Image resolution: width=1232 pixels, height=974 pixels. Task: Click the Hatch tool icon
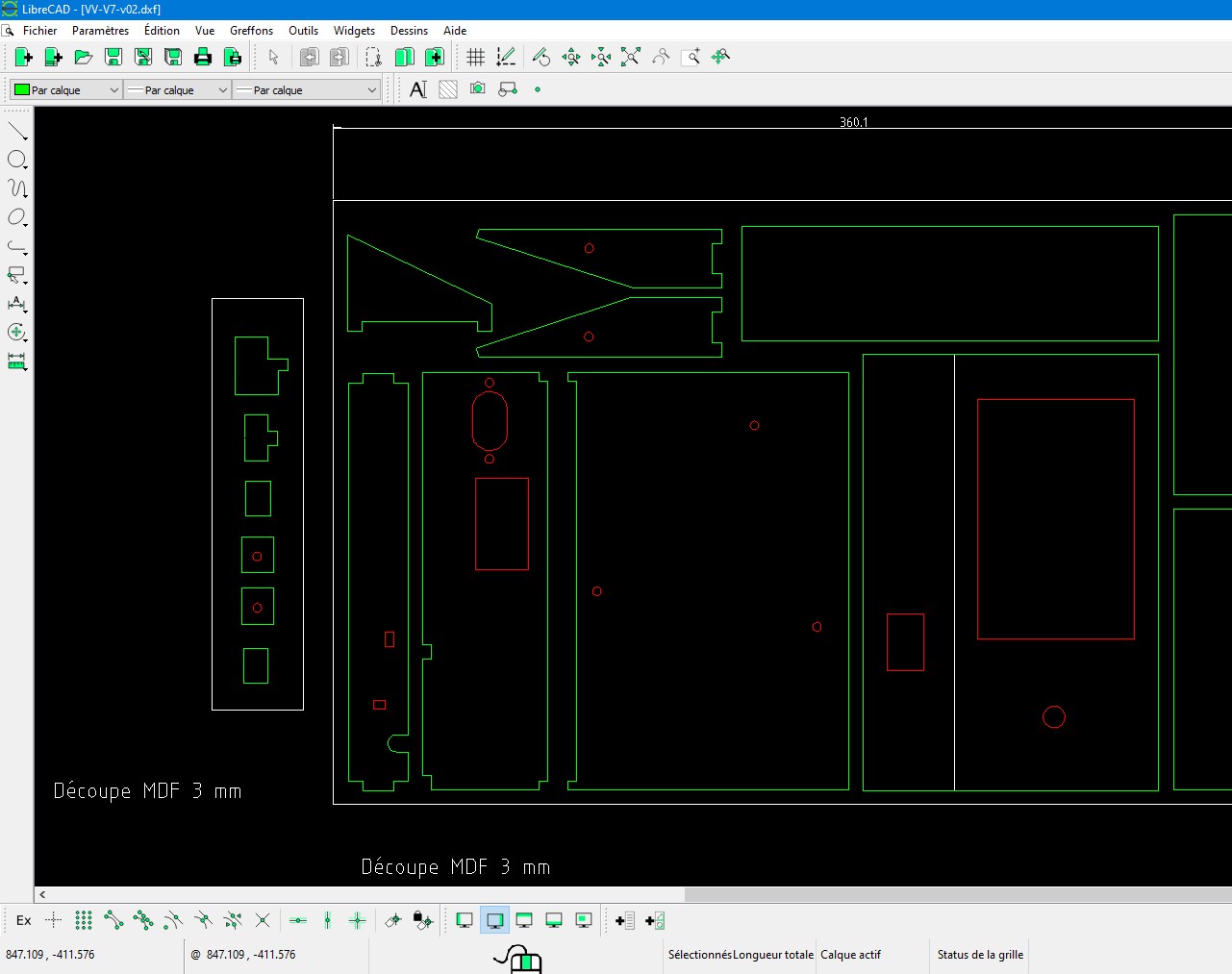pos(448,89)
